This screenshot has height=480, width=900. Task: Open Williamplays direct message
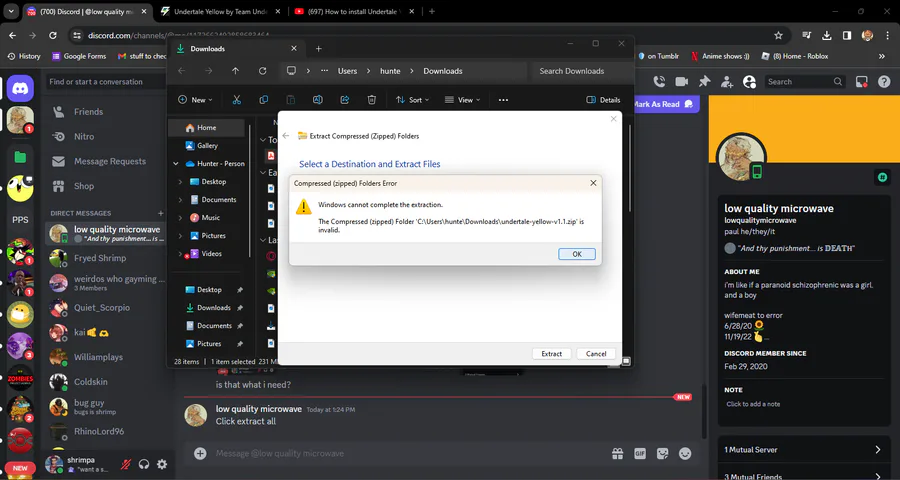coord(105,357)
